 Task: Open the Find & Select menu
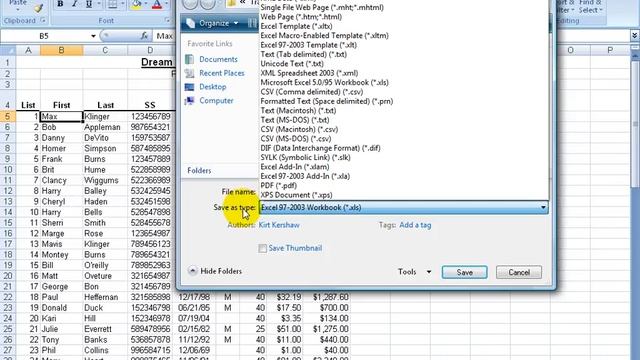tap(590, 7)
